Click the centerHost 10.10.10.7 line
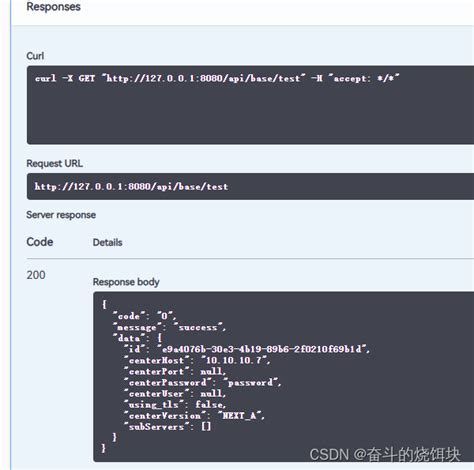 (x=197, y=360)
